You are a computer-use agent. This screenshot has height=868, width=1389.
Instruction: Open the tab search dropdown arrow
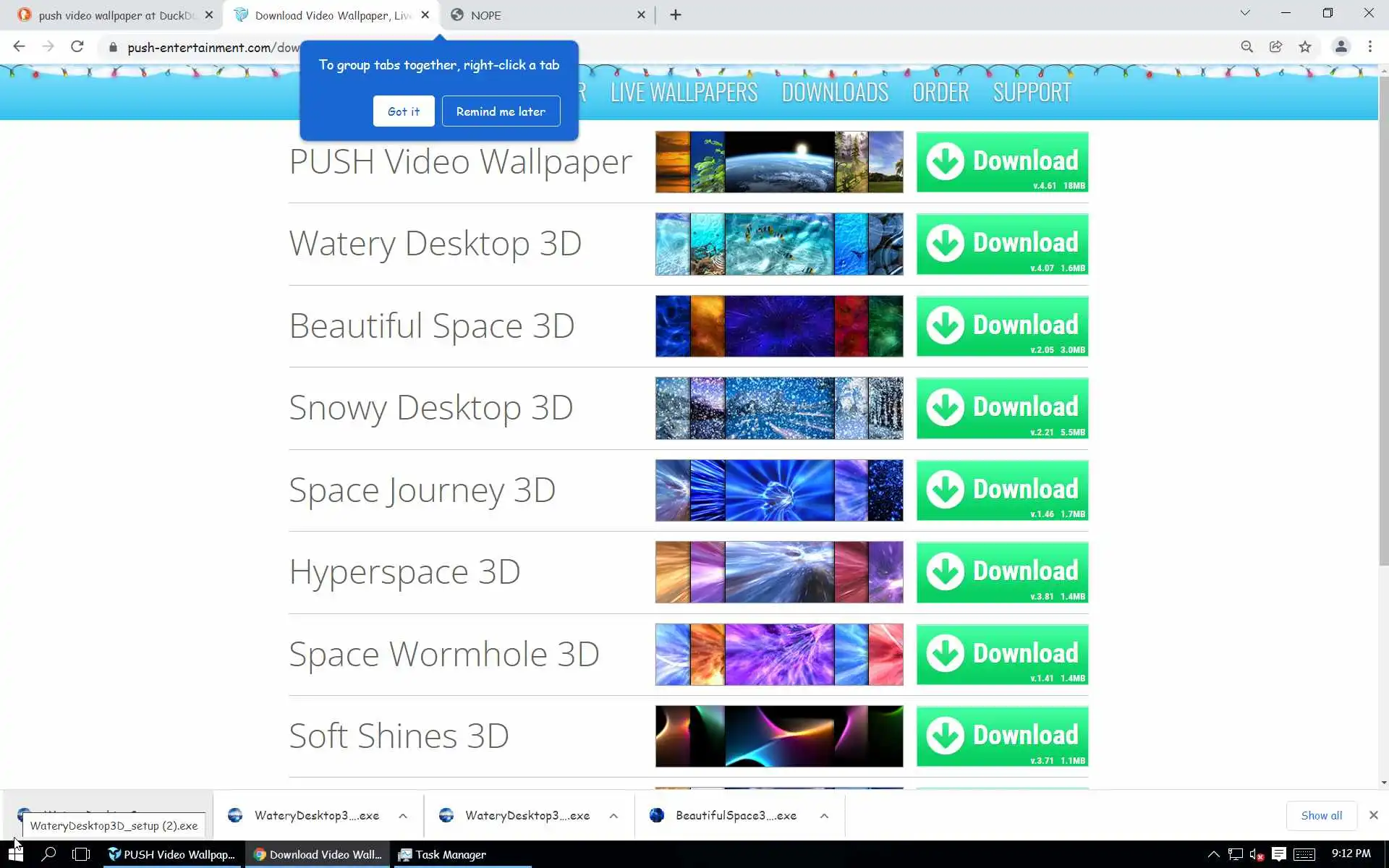(1244, 13)
